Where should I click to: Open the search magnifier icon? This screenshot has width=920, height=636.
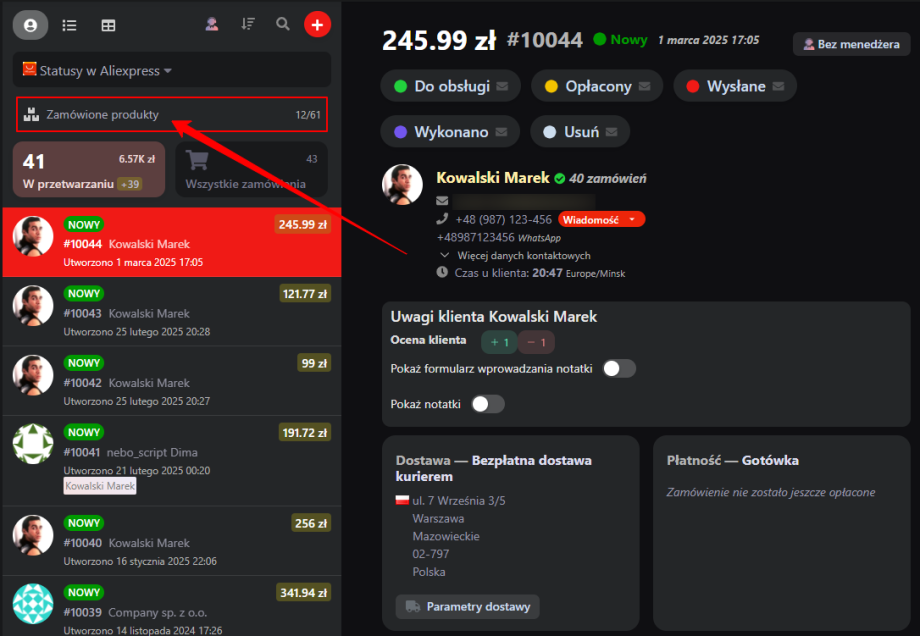coord(283,25)
